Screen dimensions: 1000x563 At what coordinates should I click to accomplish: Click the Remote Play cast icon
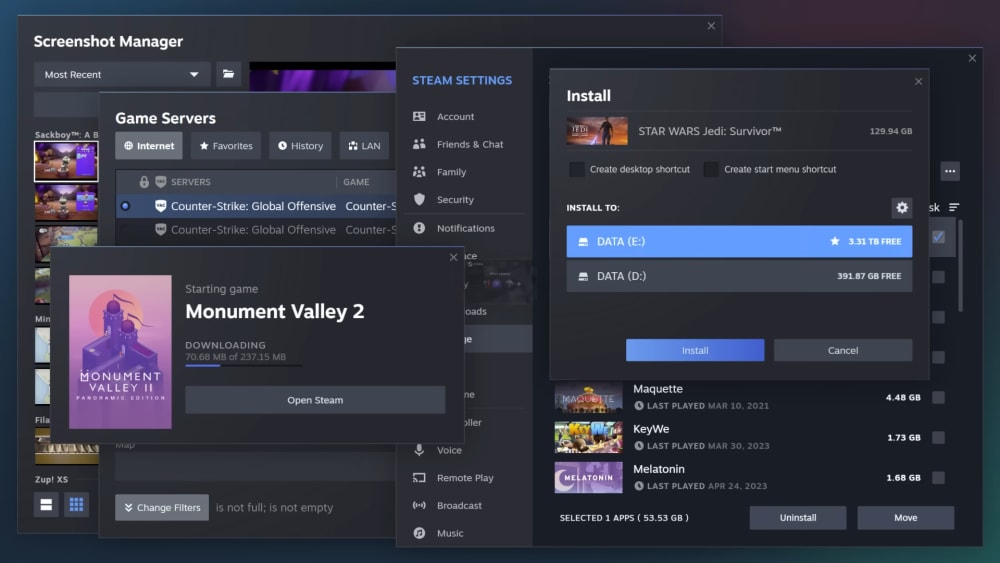click(419, 478)
